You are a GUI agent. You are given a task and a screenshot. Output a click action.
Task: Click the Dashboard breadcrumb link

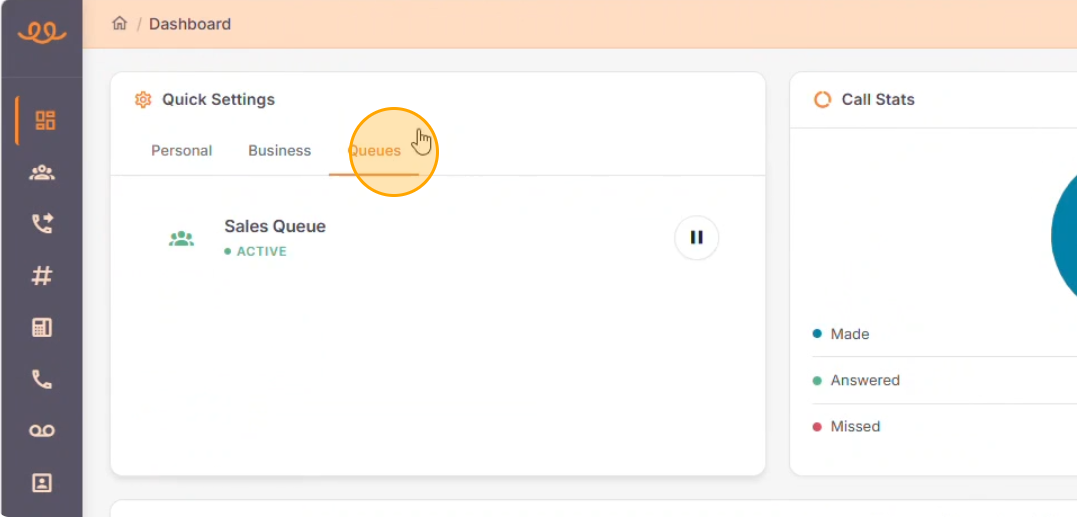tap(190, 24)
